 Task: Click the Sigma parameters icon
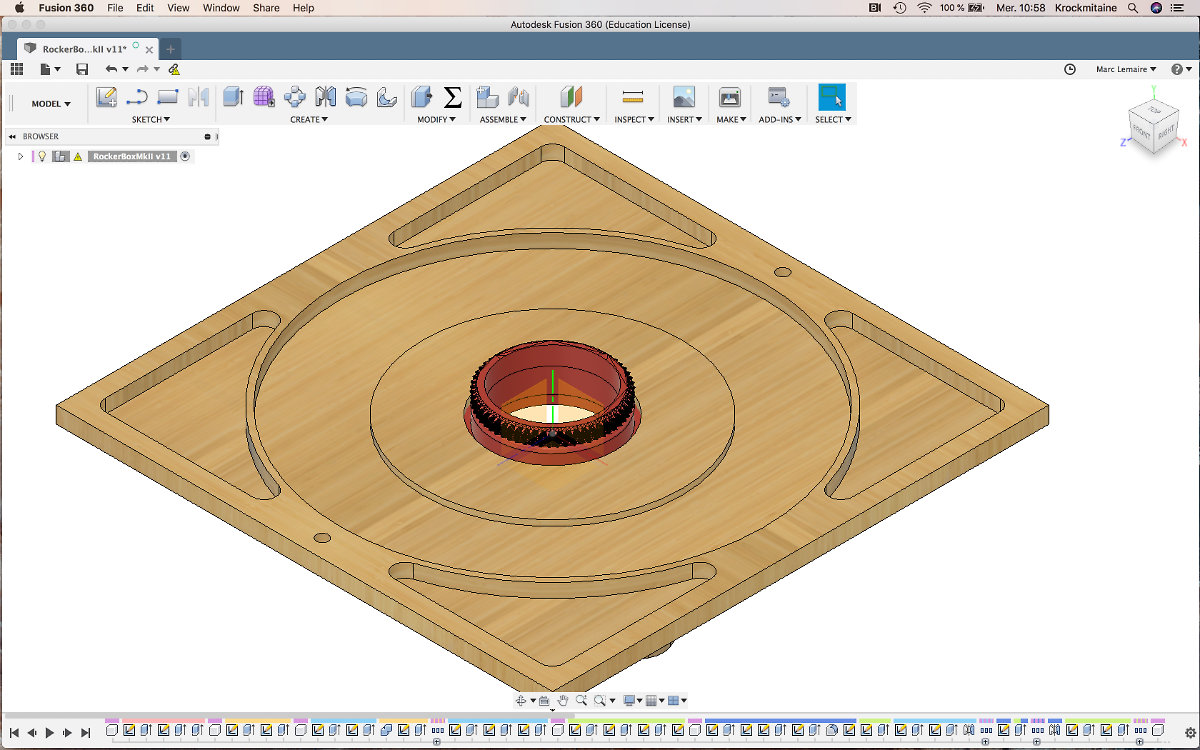(x=452, y=97)
